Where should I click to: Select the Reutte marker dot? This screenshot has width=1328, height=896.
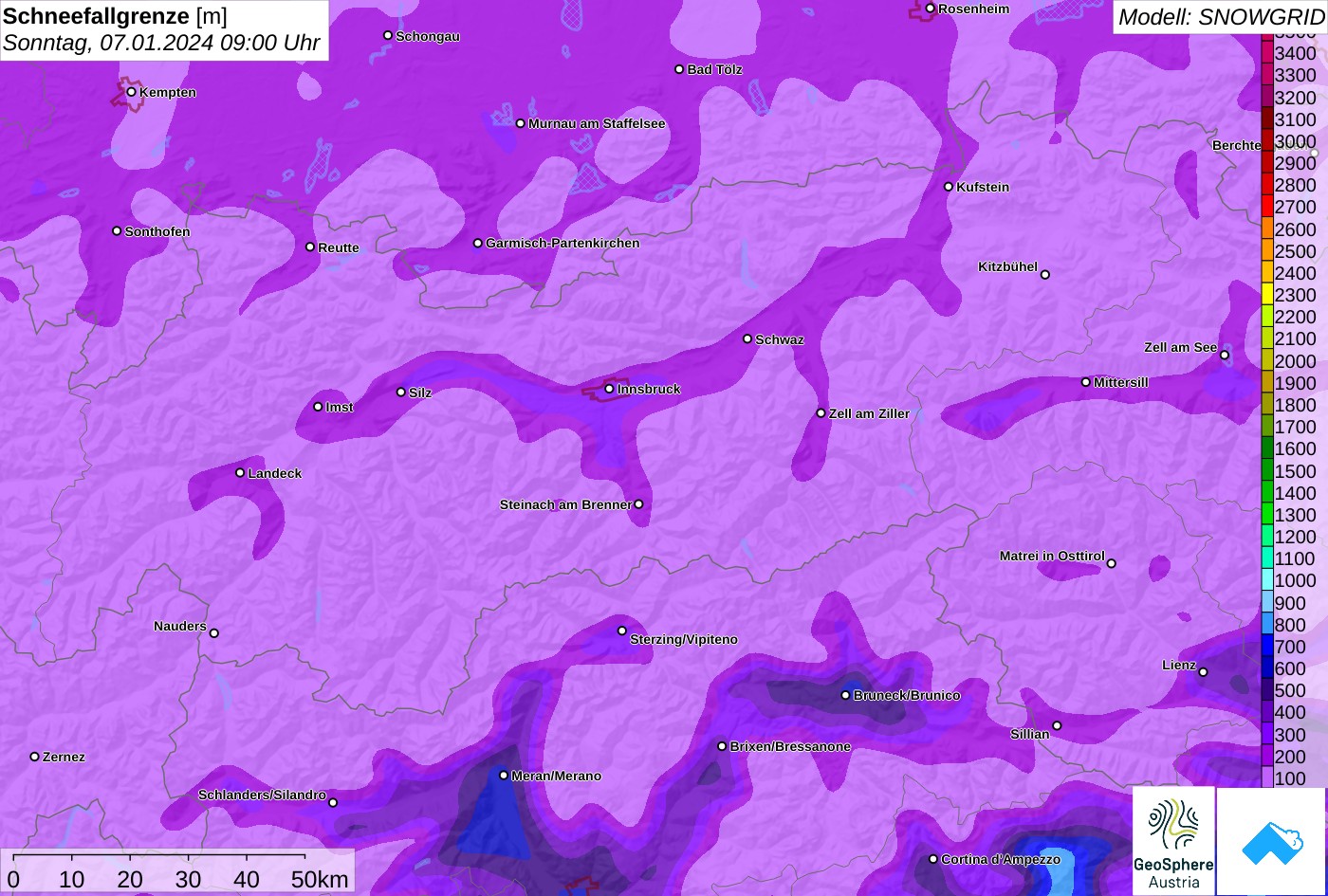click(x=309, y=247)
